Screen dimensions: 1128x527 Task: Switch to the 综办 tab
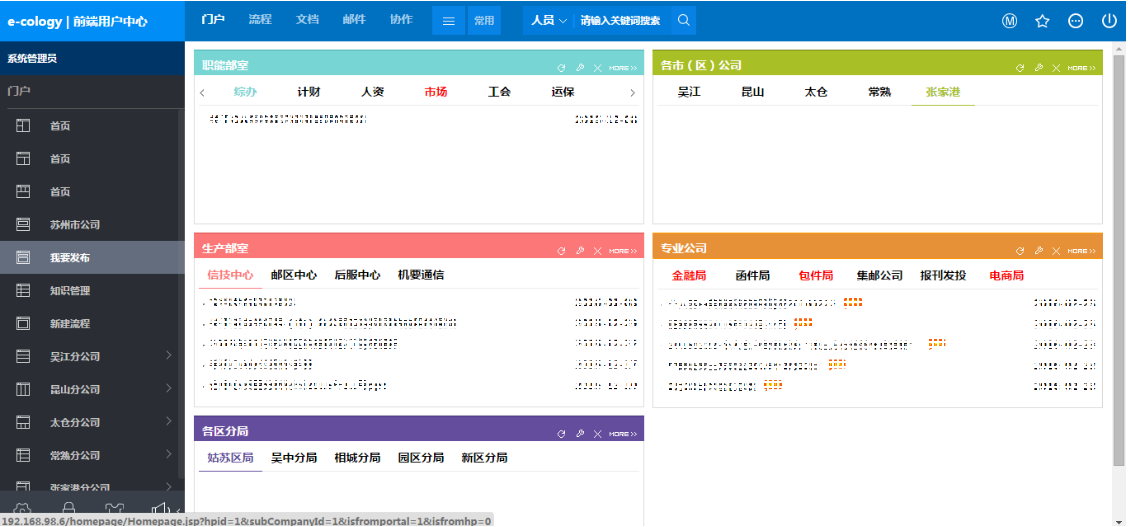[x=245, y=92]
